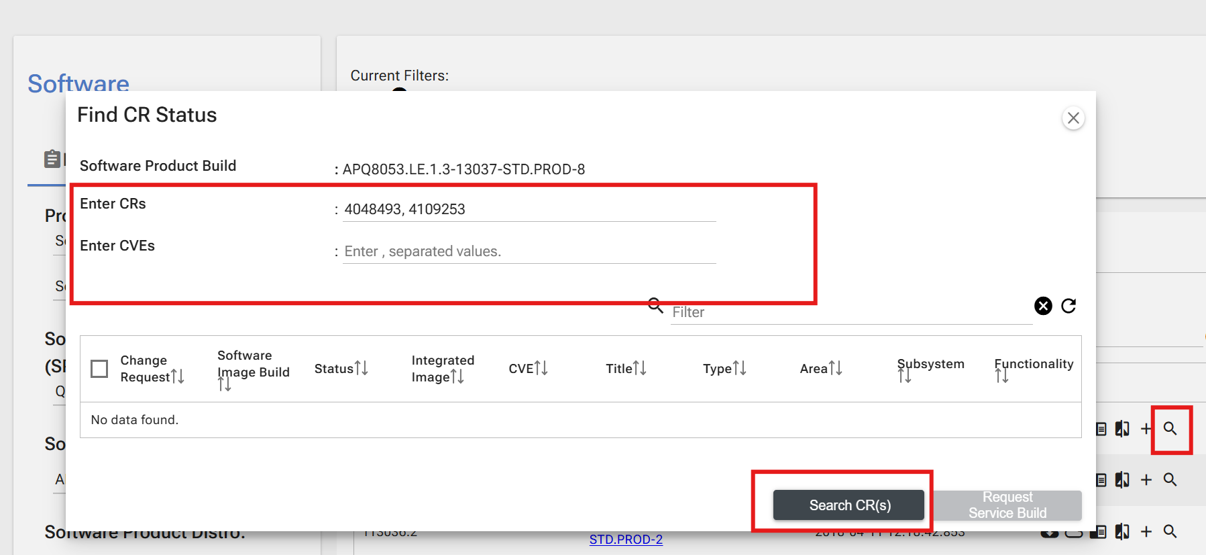
Task: Sort the Title column
Action: coord(639,369)
